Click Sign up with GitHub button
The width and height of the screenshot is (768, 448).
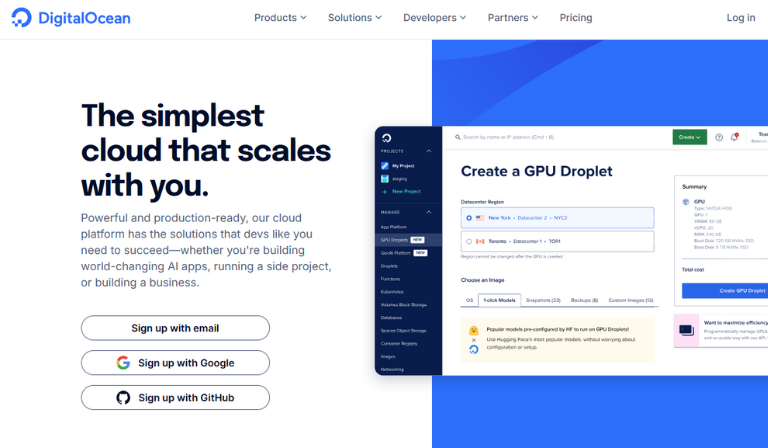[x=175, y=398]
